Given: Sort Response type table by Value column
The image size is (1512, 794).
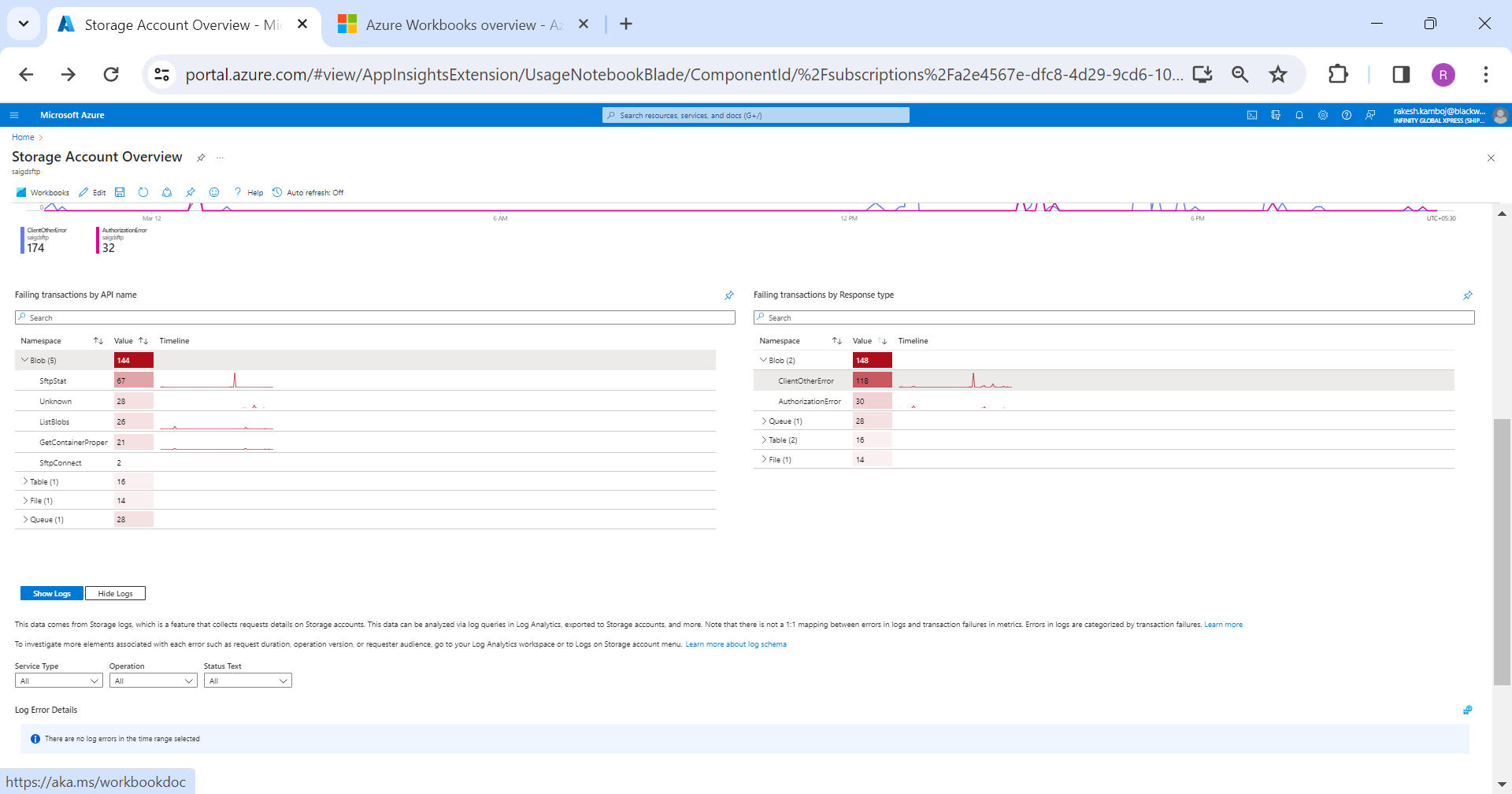Looking at the screenshot, I should (883, 341).
